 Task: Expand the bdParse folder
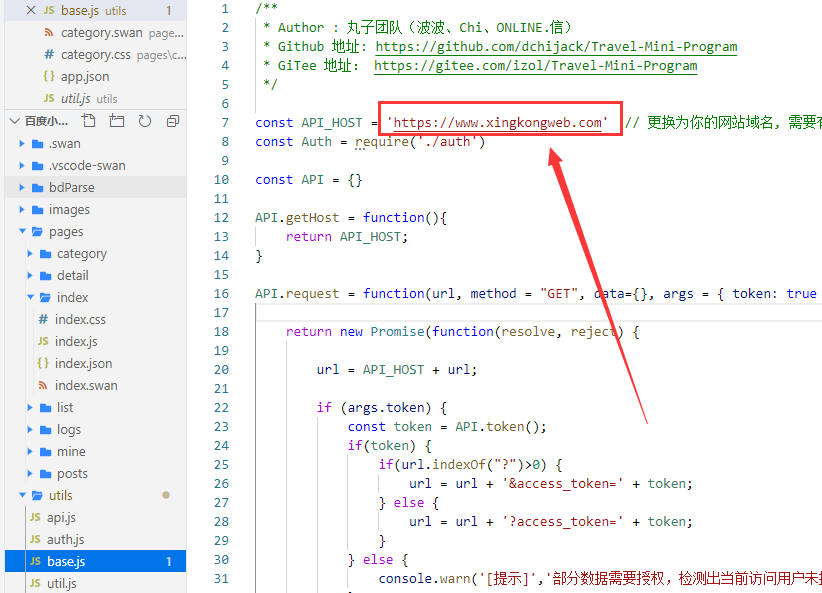point(71,187)
